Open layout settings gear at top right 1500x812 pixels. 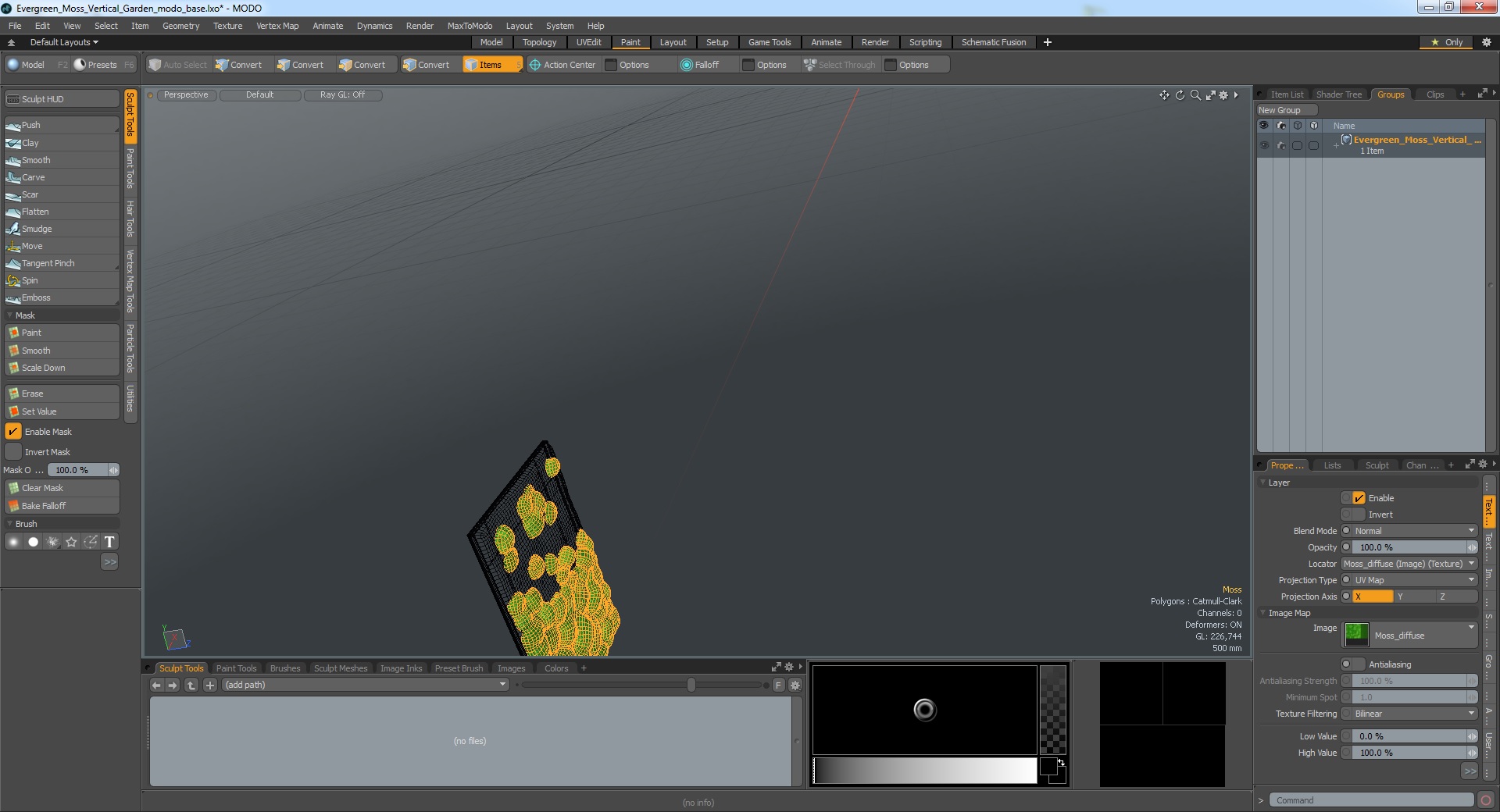(x=1486, y=42)
